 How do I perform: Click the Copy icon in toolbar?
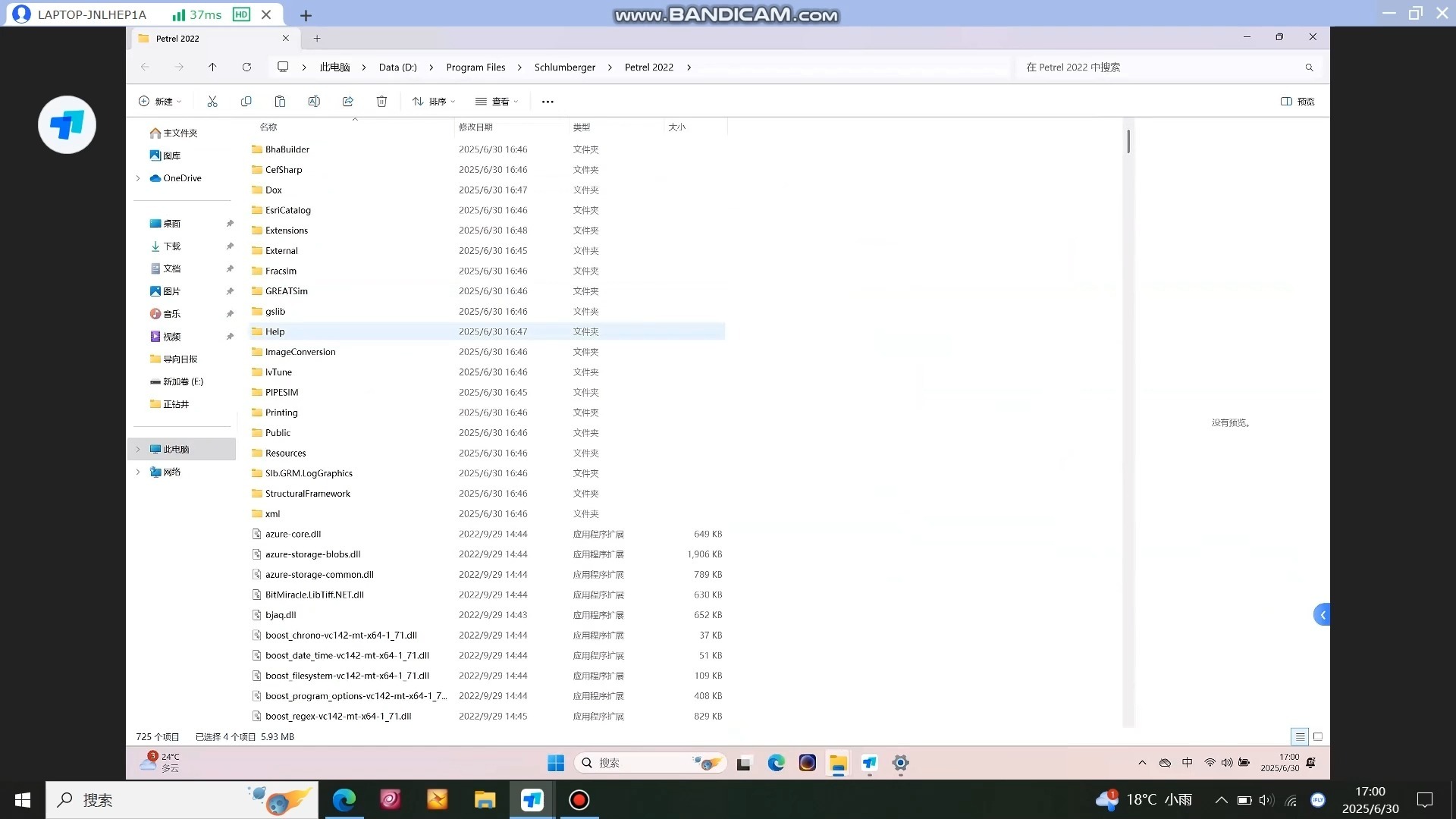click(x=246, y=101)
